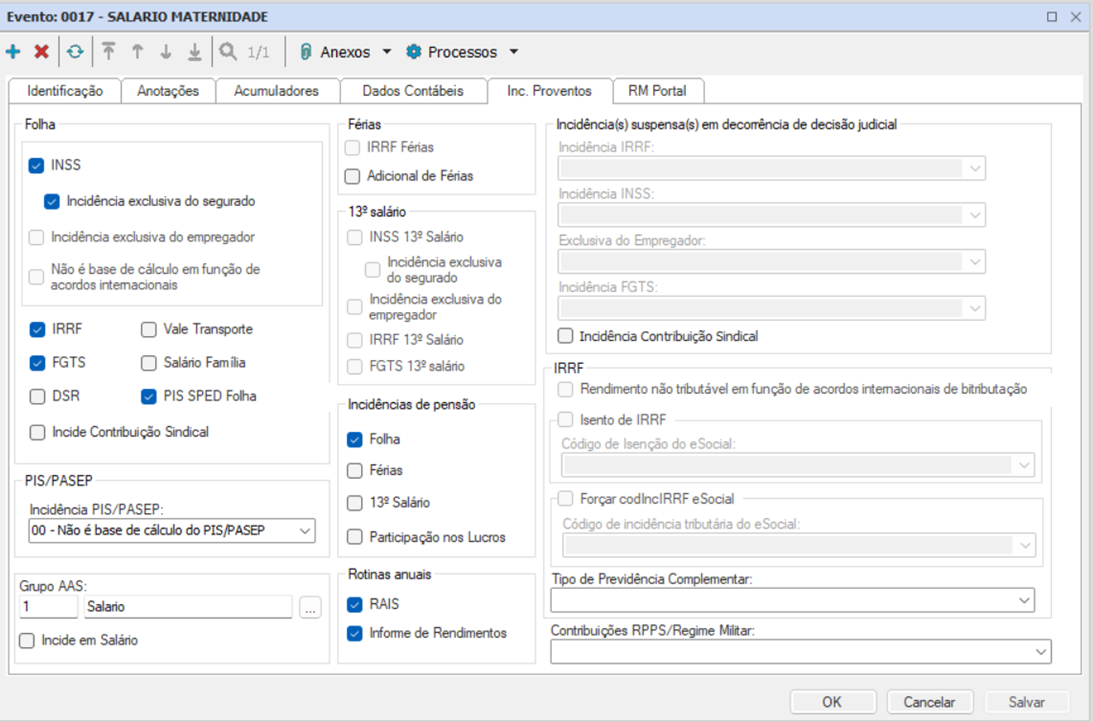Toggle the RAIS checkbox
Viewport: 1093px width, 722px height.
point(355,605)
